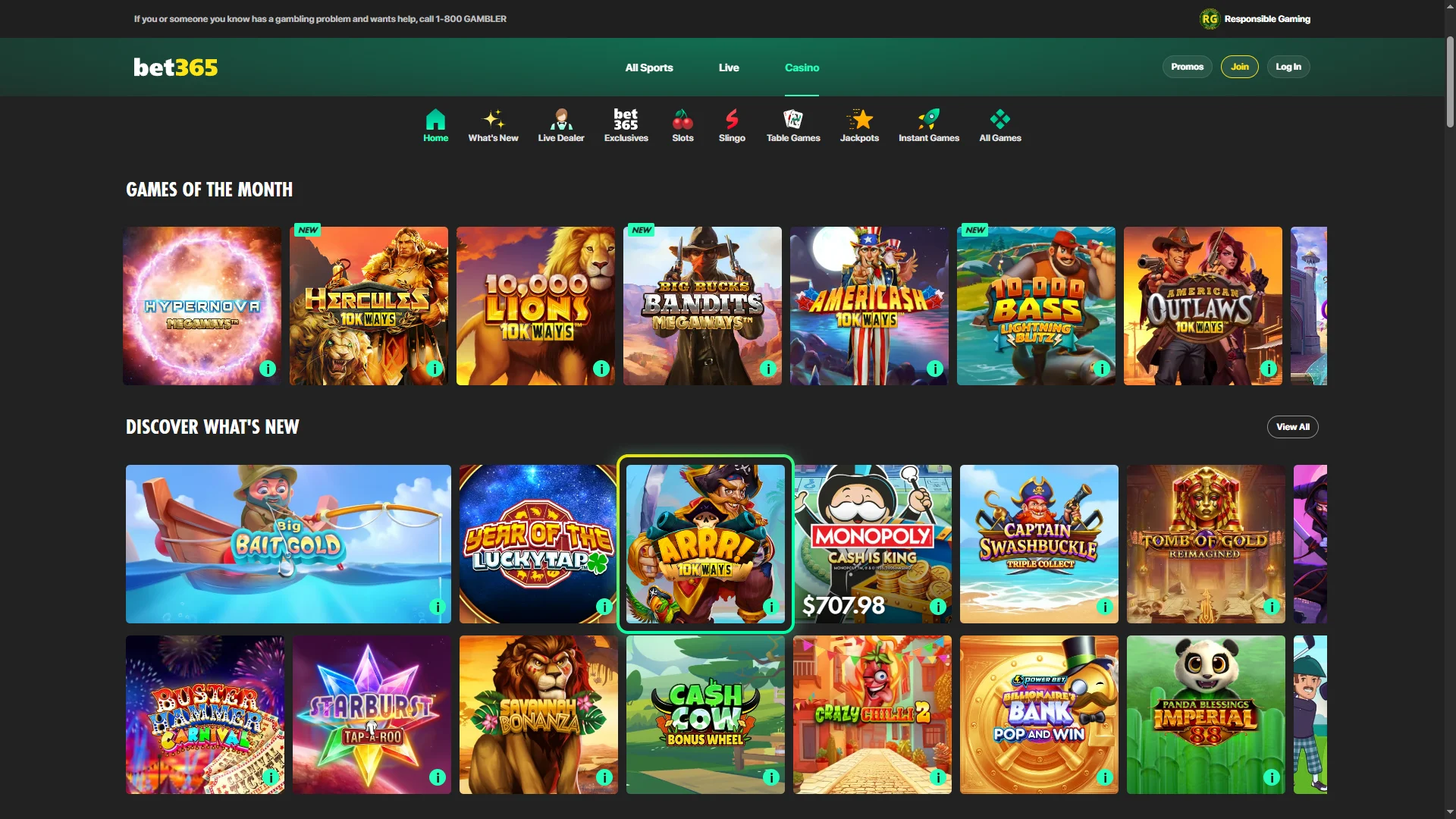Open the Instant Games rocket category
1456x819 pixels.
pos(929,126)
